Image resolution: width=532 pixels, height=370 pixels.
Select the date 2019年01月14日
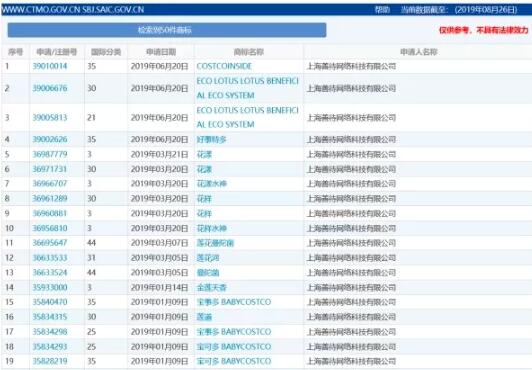point(159,287)
